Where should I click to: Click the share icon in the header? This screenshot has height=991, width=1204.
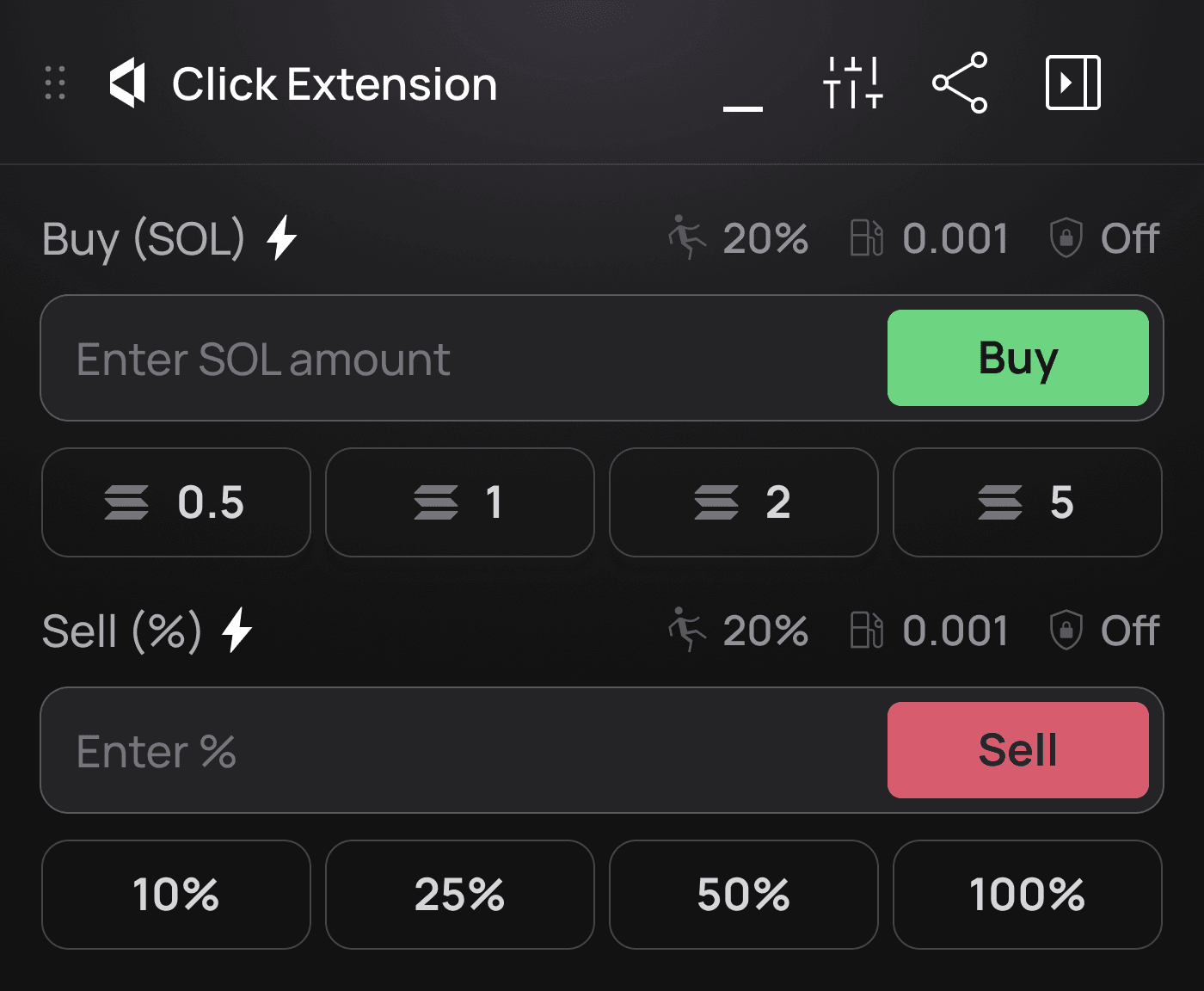tap(961, 83)
